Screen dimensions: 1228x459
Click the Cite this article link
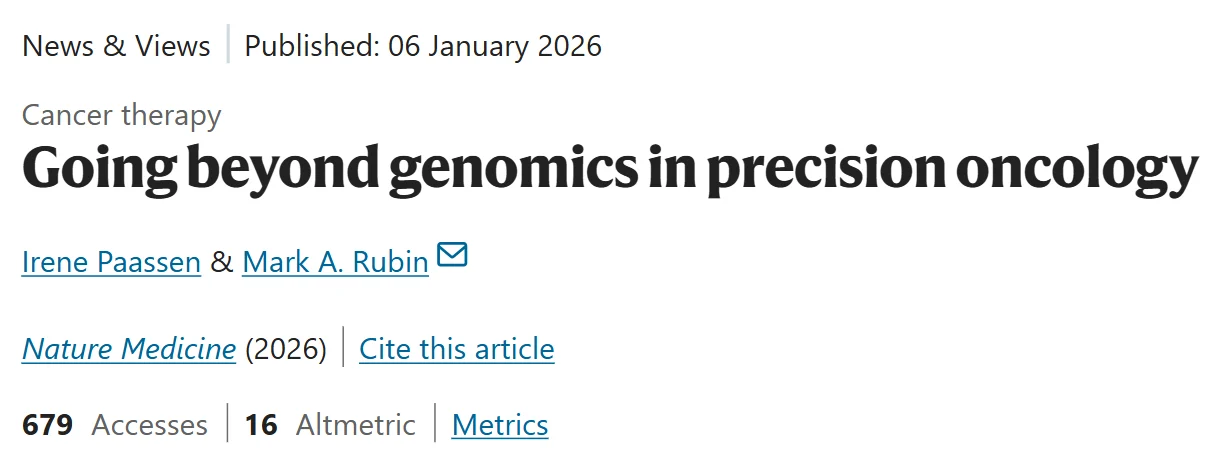click(456, 349)
